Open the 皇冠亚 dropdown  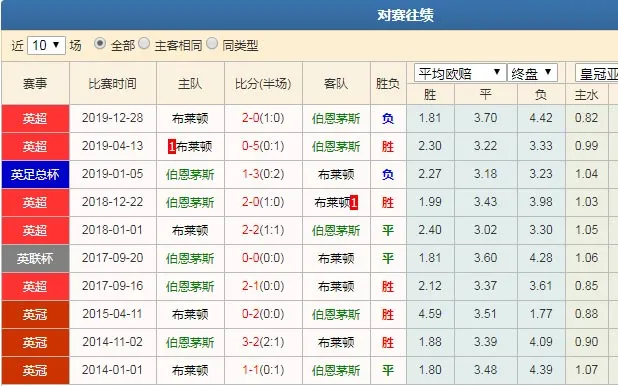pyautogui.click(x=596, y=74)
